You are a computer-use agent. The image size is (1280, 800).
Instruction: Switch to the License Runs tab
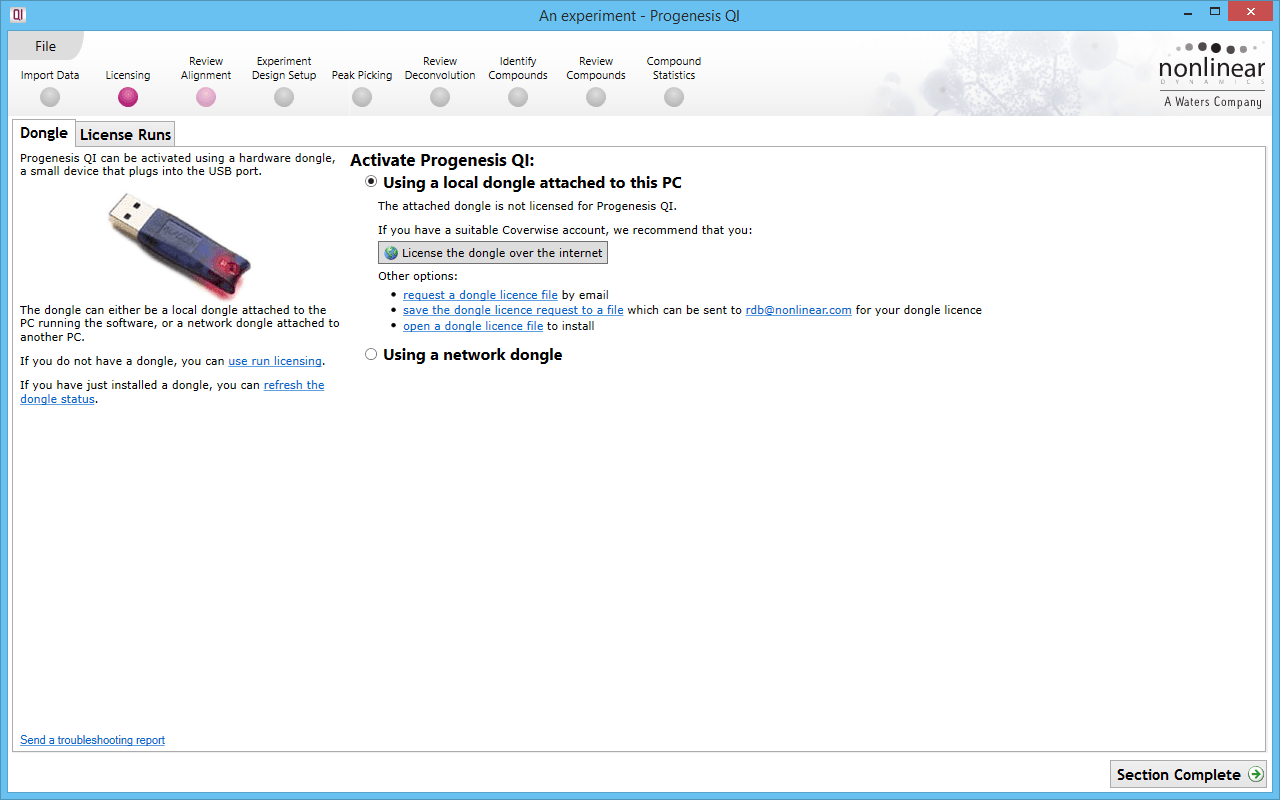(x=126, y=135)
